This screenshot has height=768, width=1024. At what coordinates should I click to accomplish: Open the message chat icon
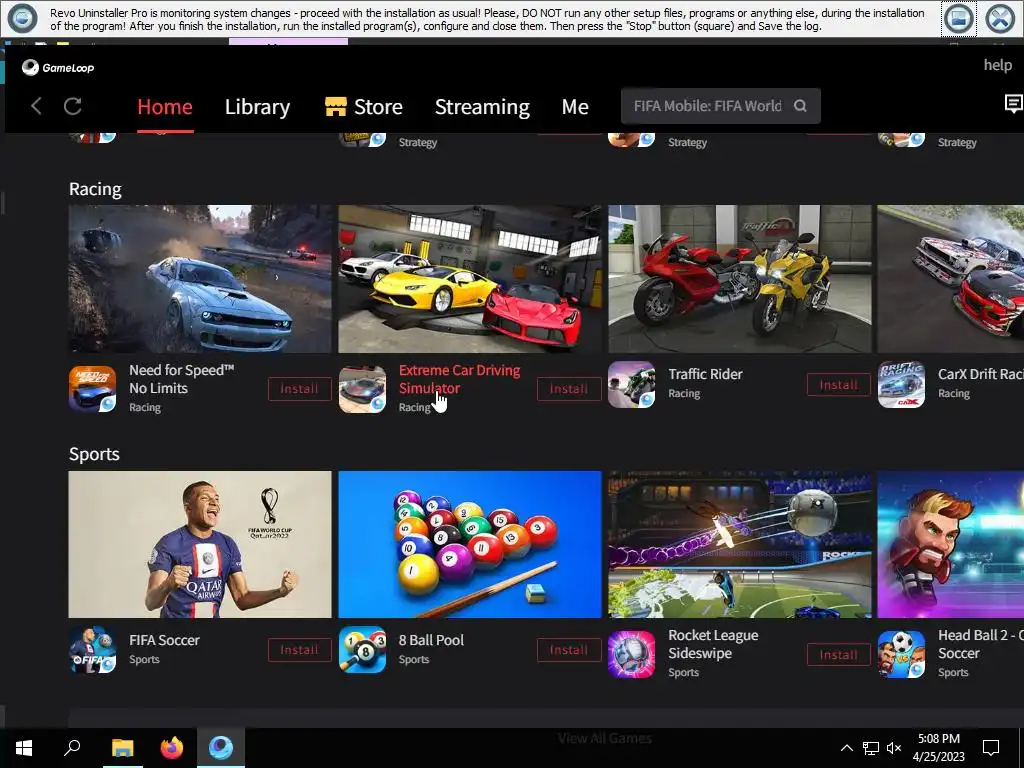(1014, 103)
